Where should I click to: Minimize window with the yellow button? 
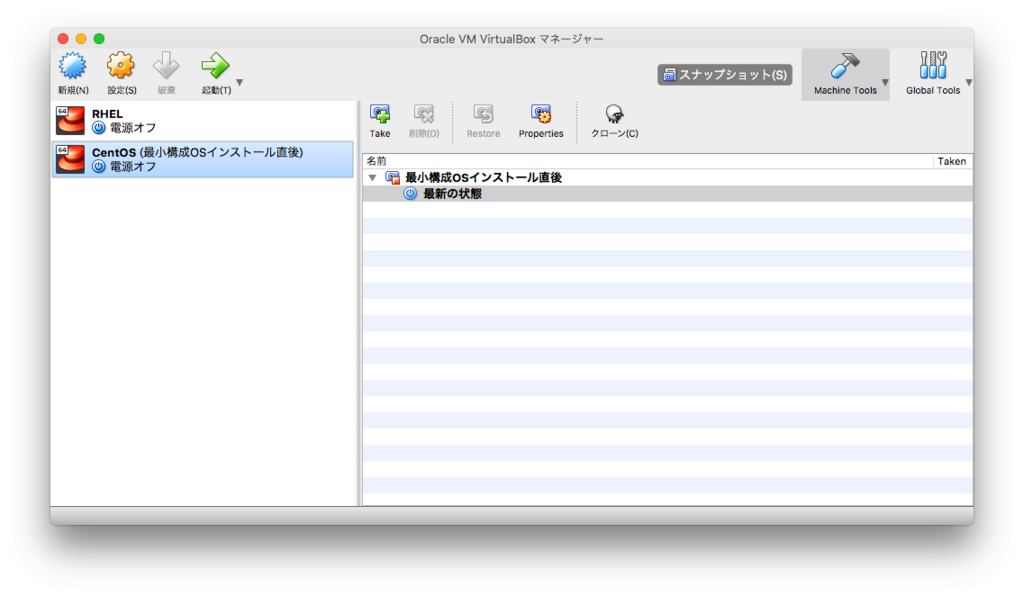(81, 39)
